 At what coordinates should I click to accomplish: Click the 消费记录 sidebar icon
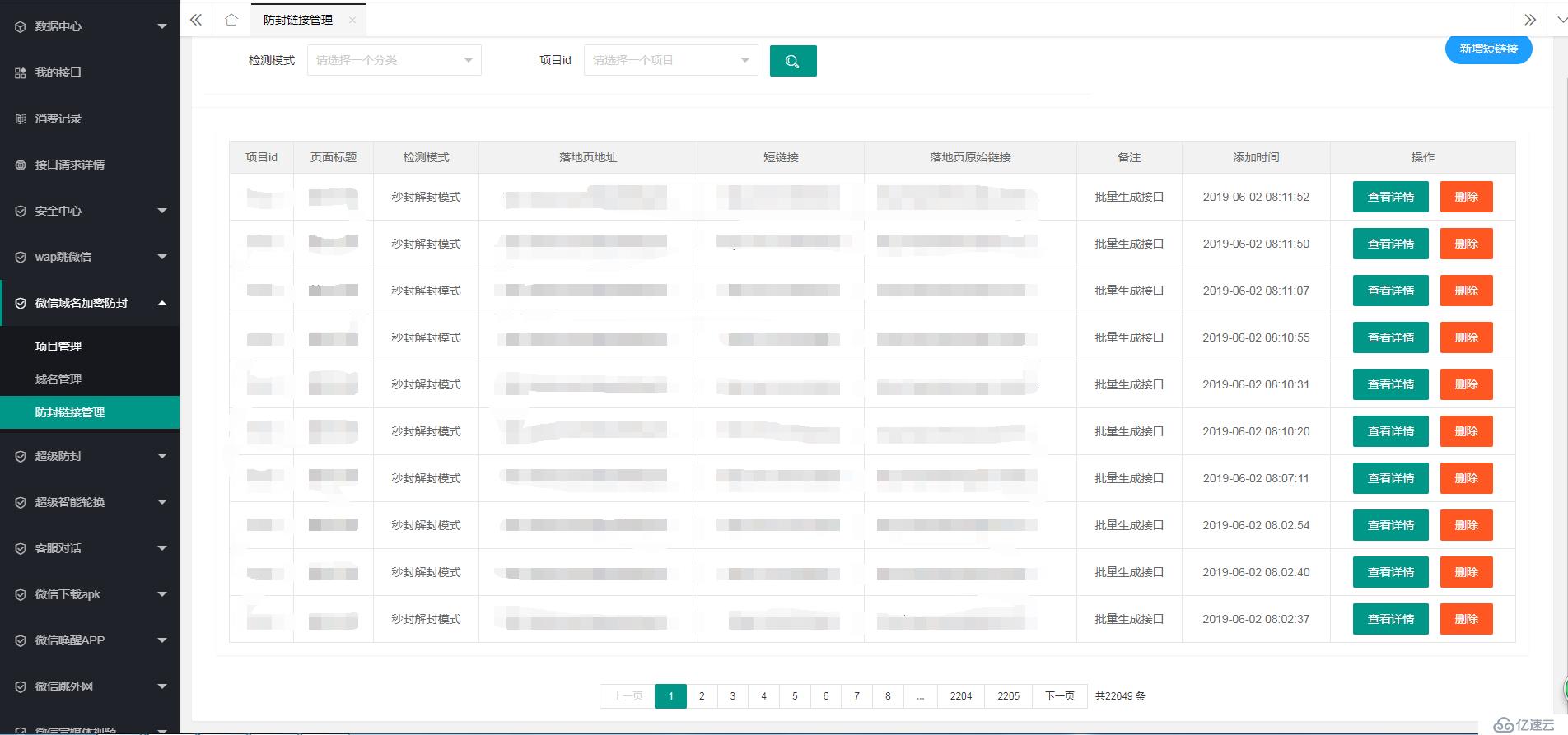(x=21, y=119)
